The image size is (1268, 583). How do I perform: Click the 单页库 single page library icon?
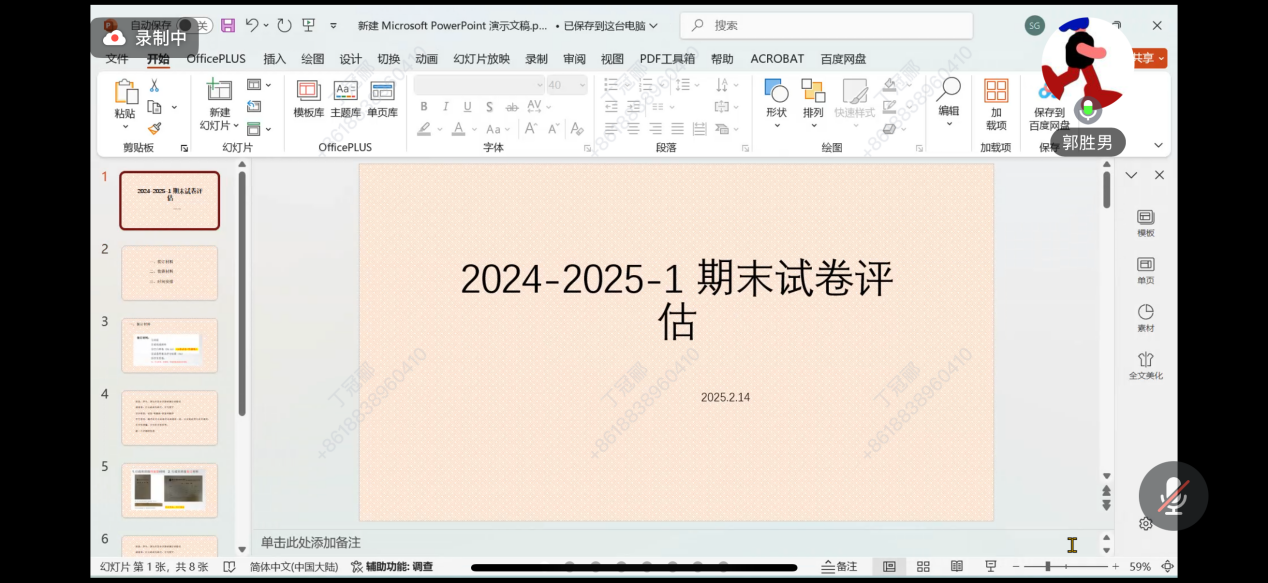[382, 99]
